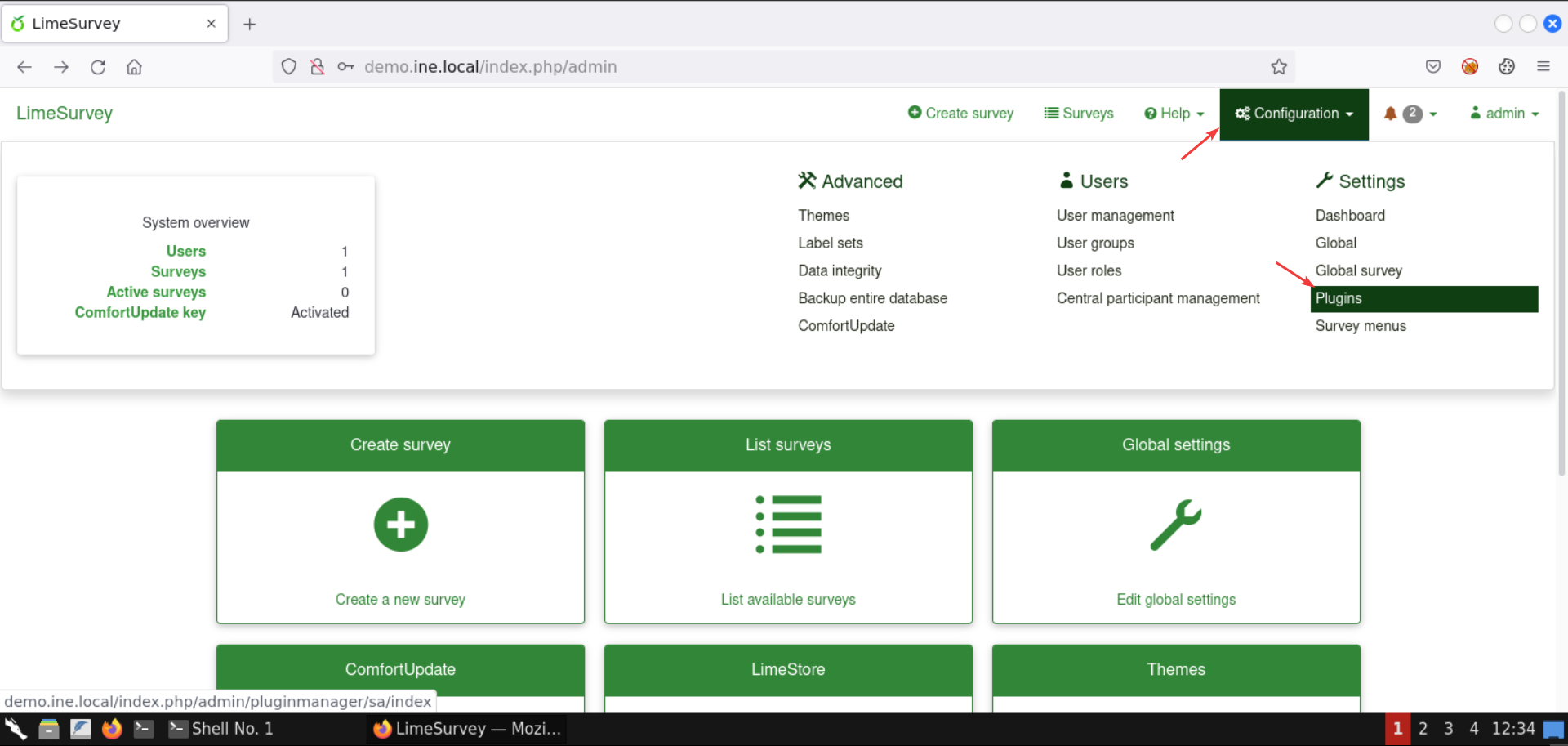Click the plus-circle icon to create a new survey

(x=400, y=525)
